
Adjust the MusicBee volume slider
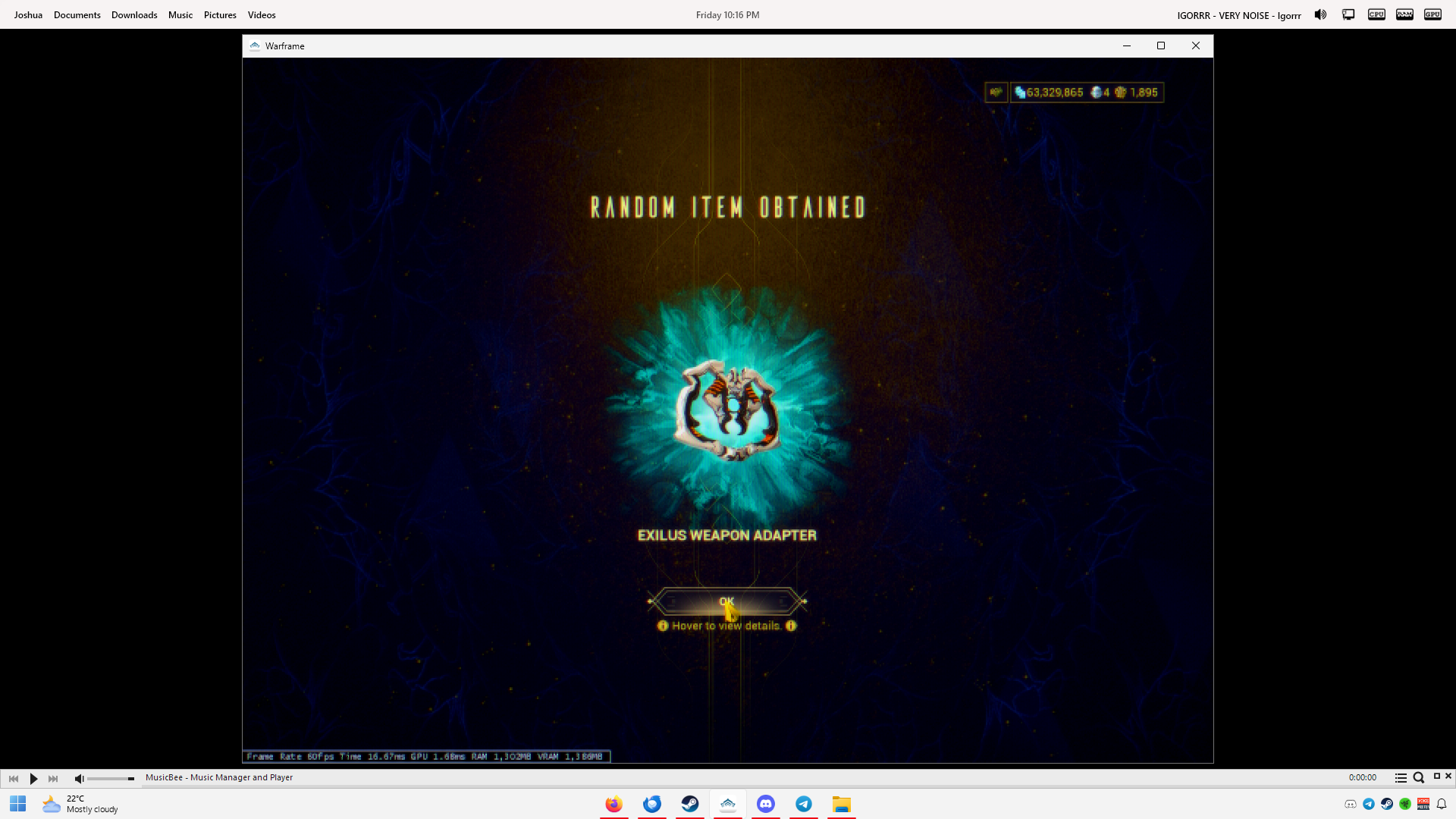click(111, 779)
